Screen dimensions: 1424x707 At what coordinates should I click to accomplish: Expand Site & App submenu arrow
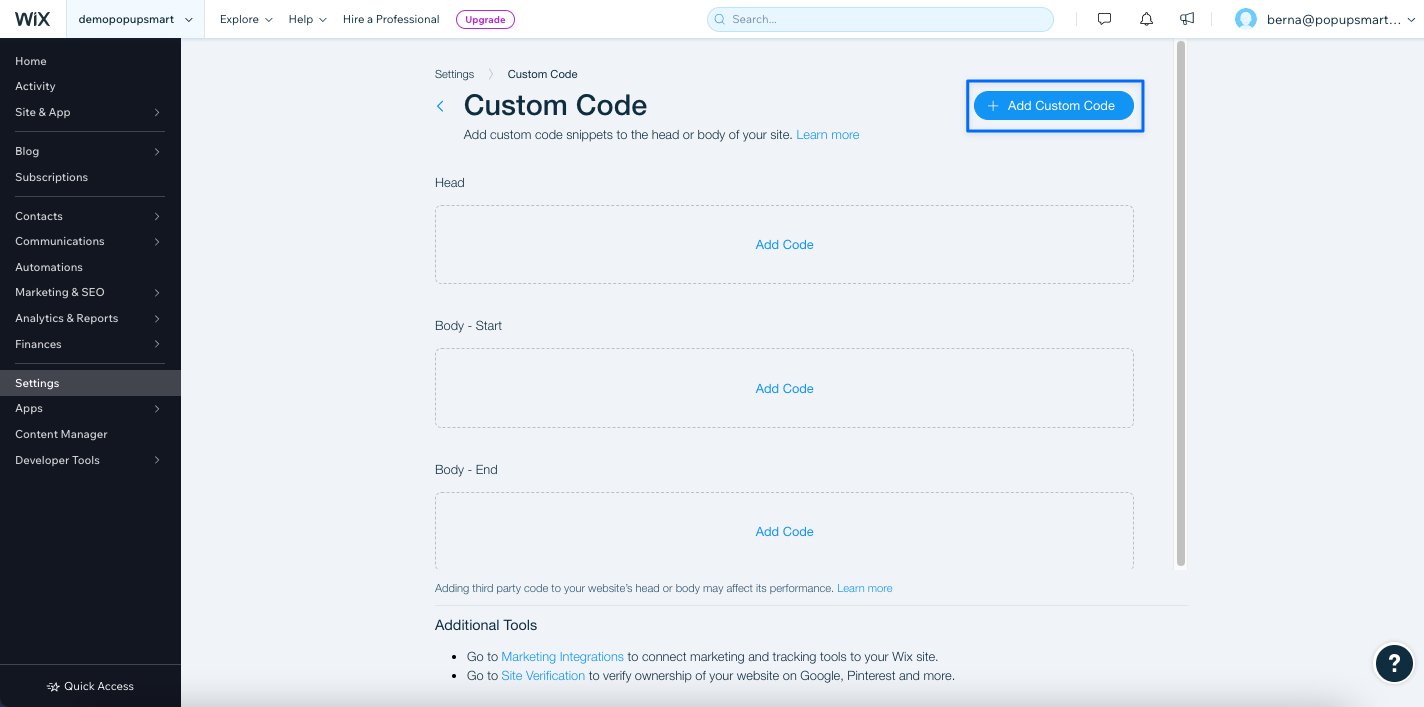click(157, 113)
